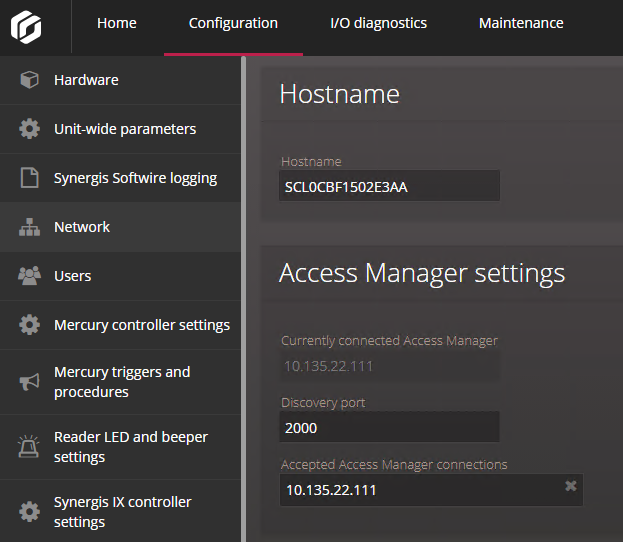The width and height of the screenshot is (623, 542).
Task: Open Reader LED and beeper settings
Action: 120,447
